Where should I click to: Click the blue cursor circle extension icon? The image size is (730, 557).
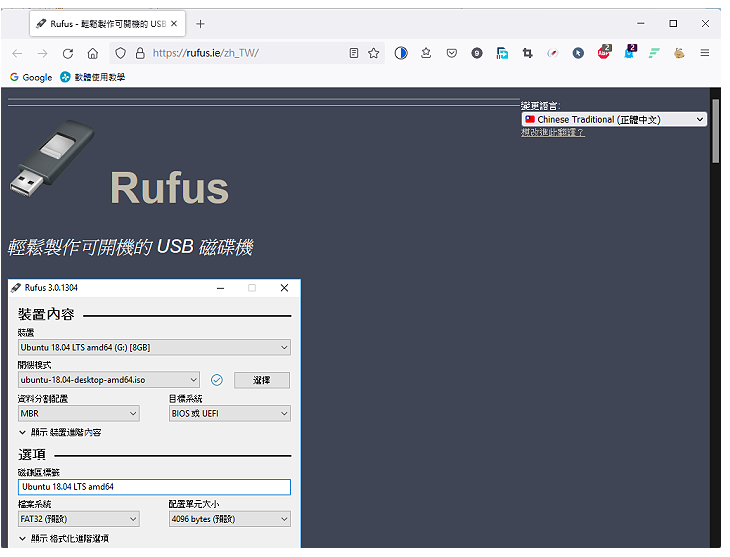[578, 54]
